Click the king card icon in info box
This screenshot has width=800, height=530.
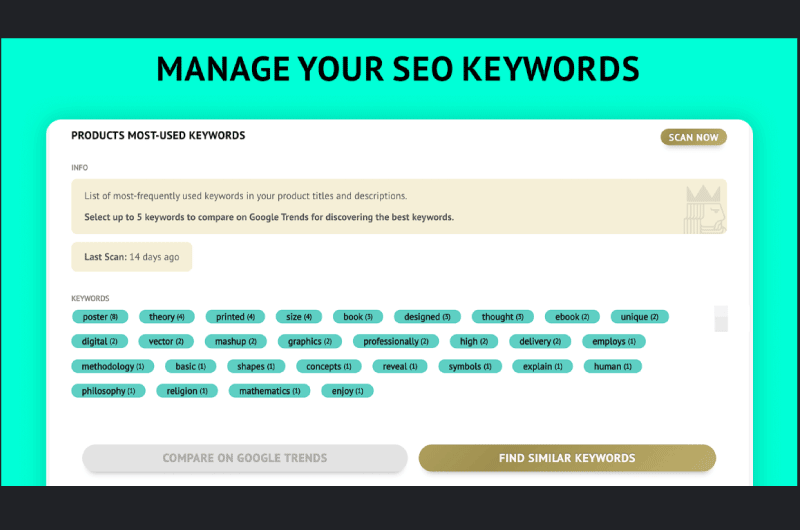click(x=705, y=209)
